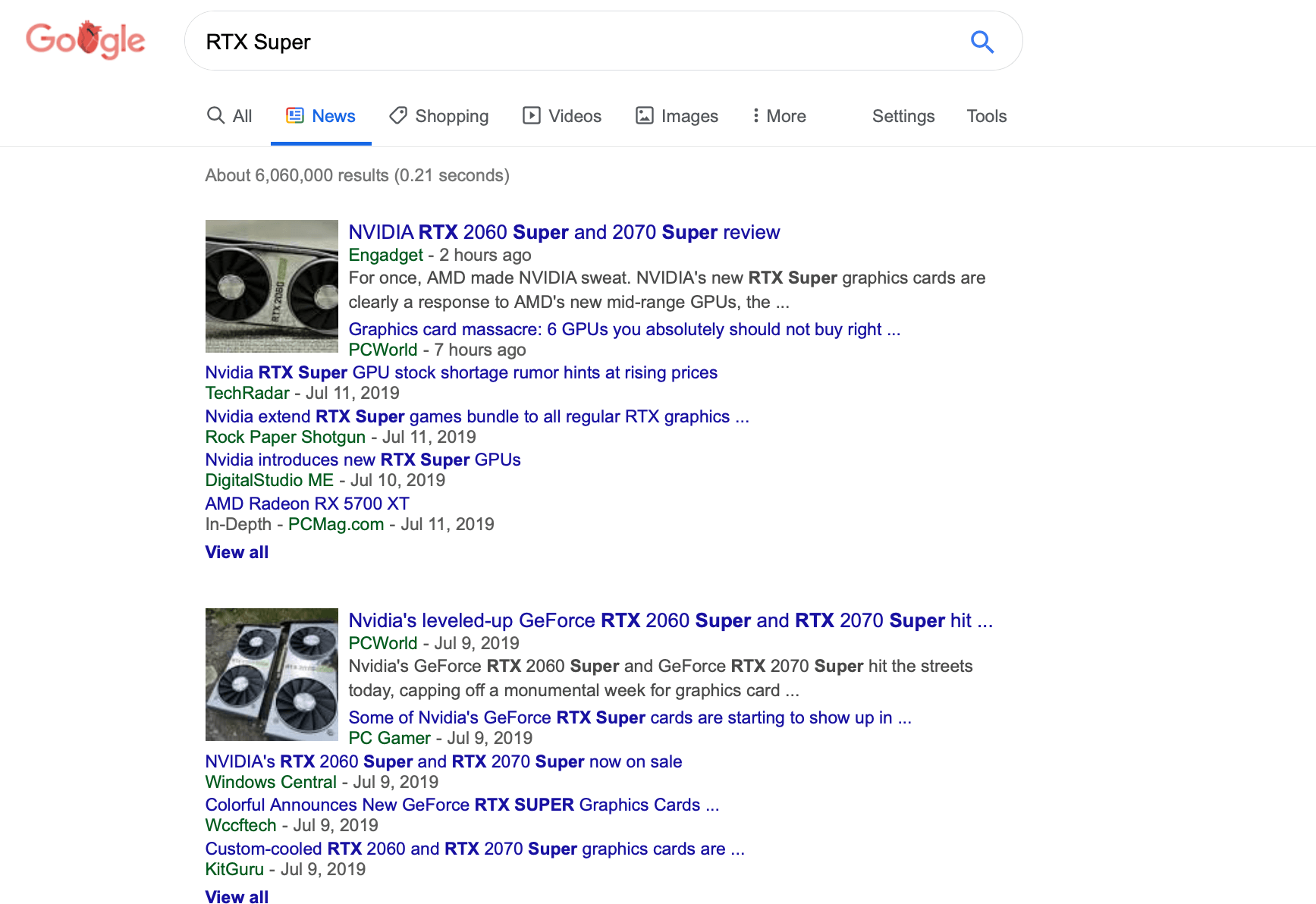1316x904 pixels.
Task: Click the About 6,060,000 results text
Action: [357, 175]
